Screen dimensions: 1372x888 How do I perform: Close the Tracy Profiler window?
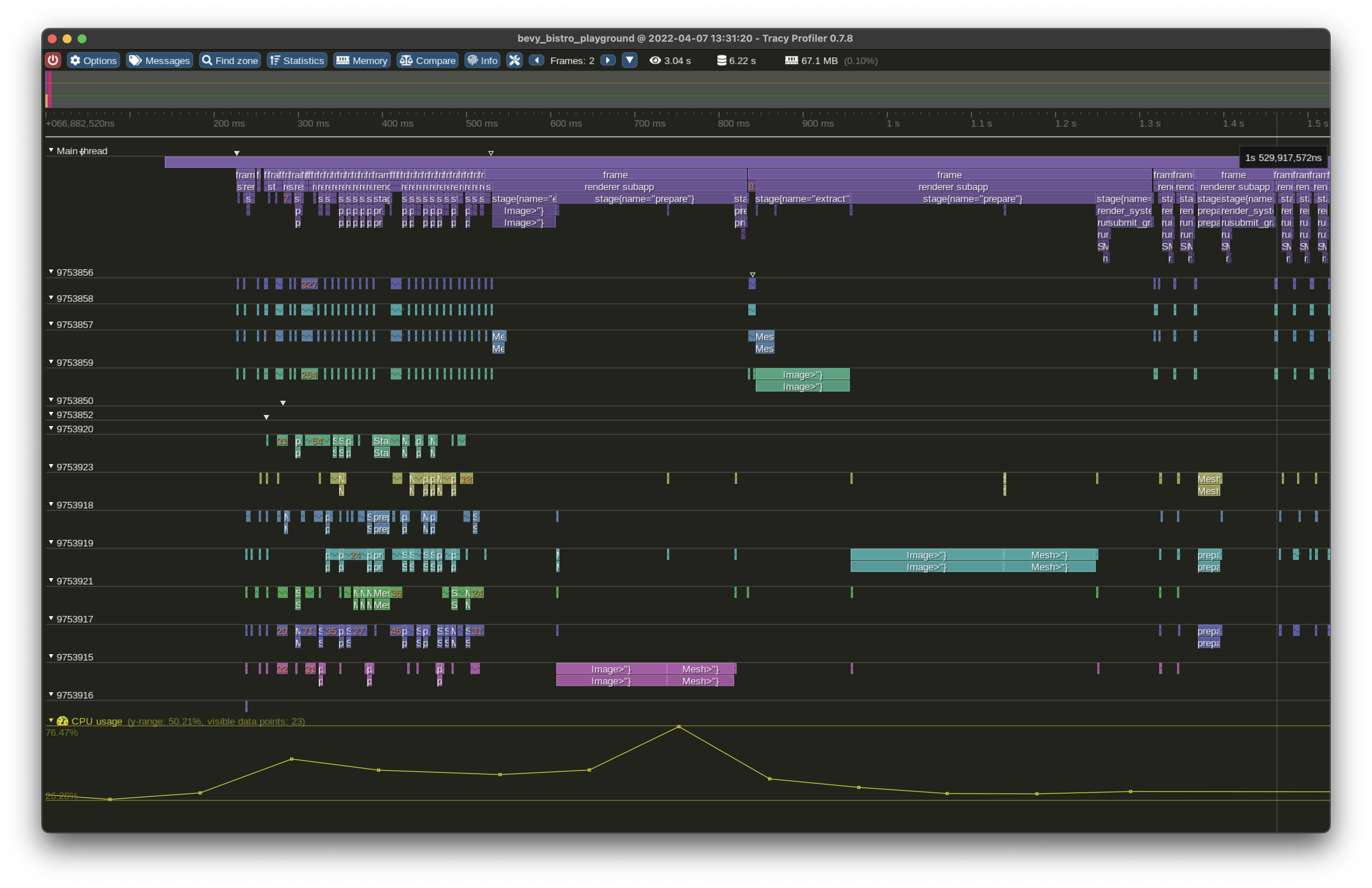[x=52, y=39]
